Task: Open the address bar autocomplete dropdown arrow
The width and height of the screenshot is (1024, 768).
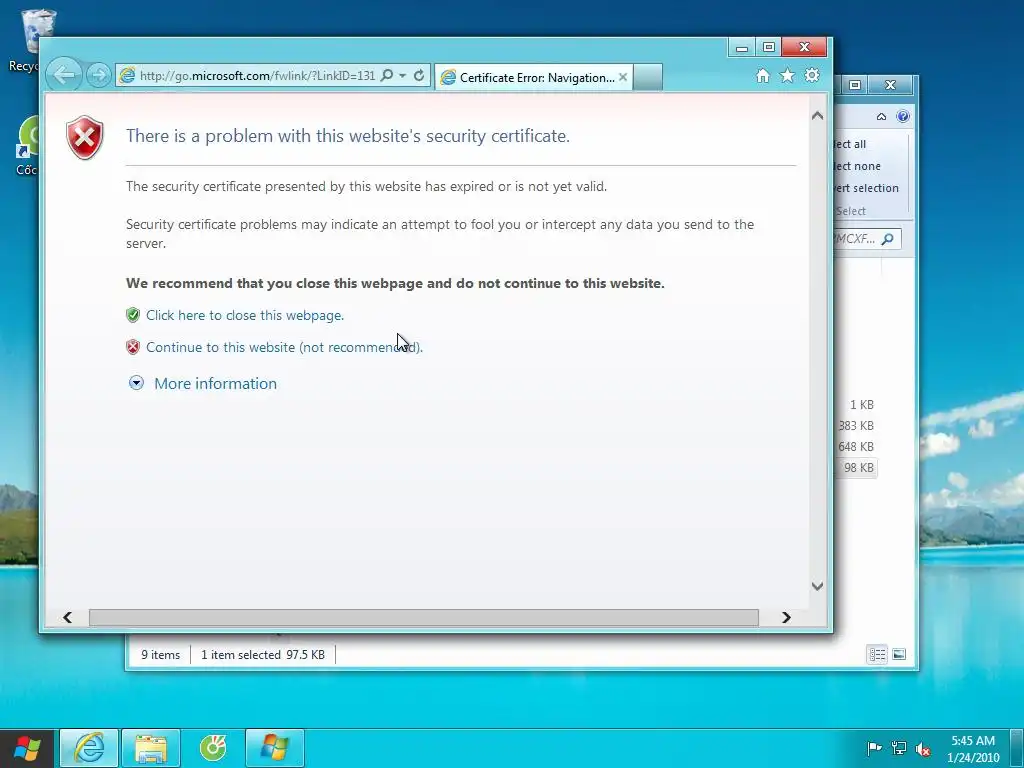Action: [x=403, y=76]
